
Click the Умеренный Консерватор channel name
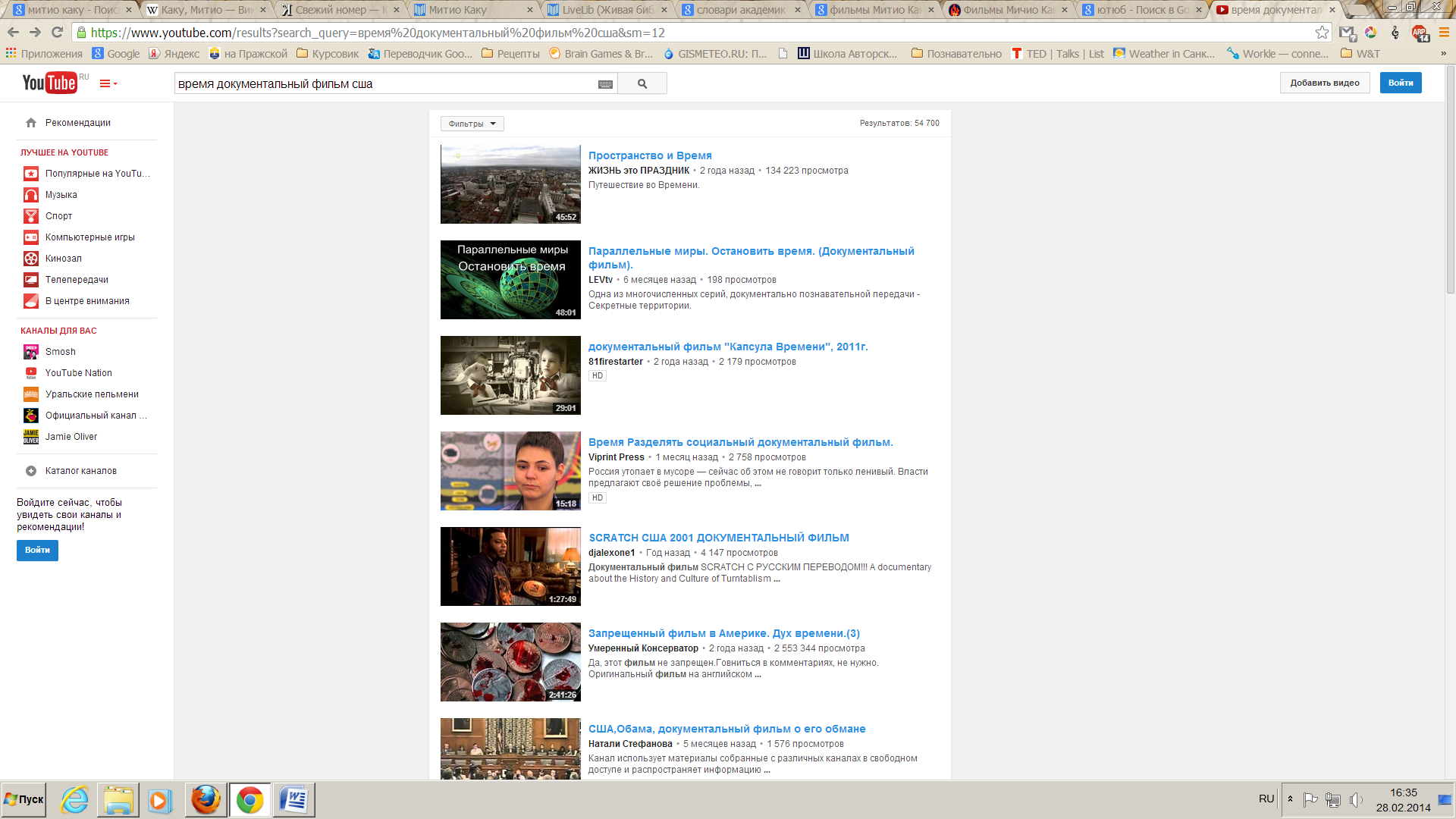click(643, 648)
